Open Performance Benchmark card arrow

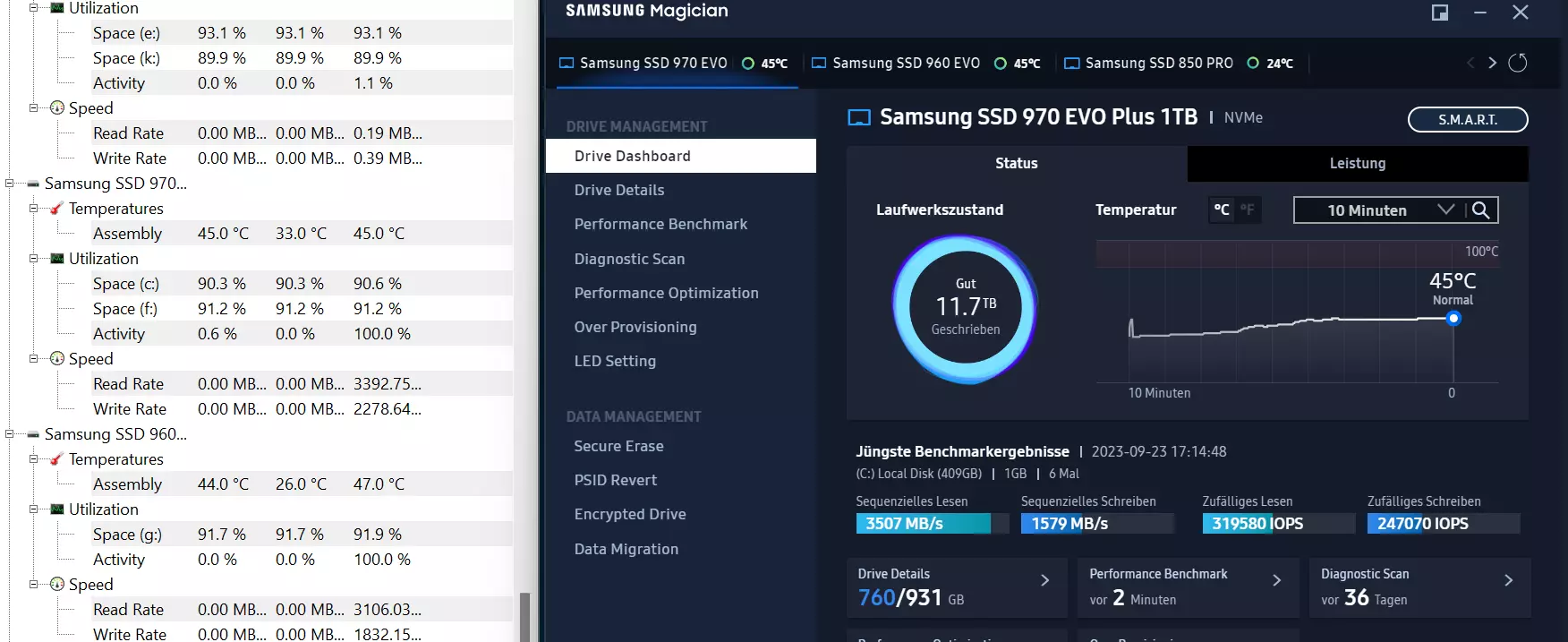click(x=1276, y=580)
